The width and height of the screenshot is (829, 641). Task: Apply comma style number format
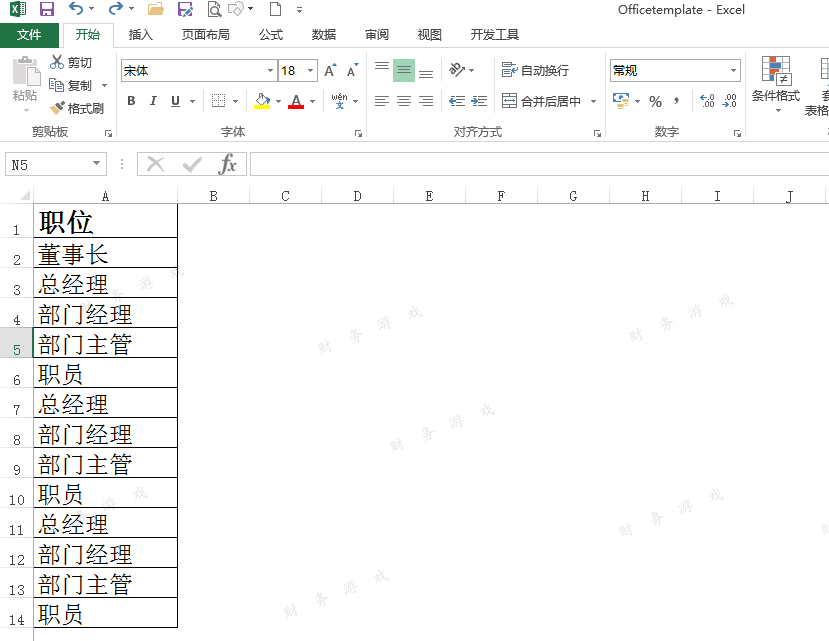(x=676, y=101)
